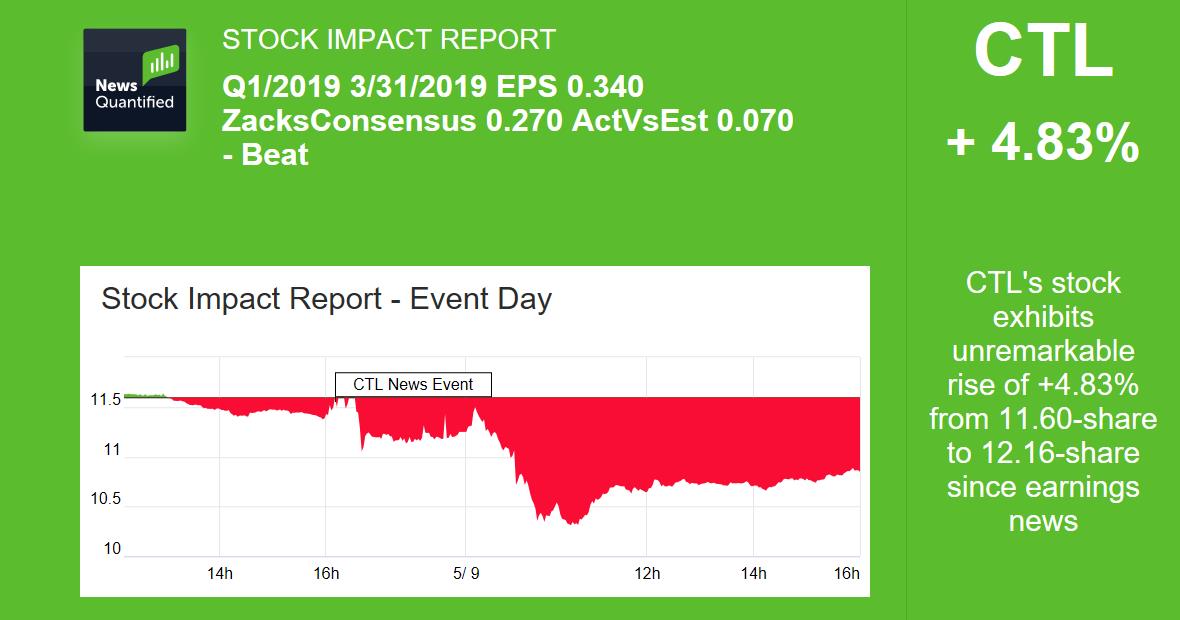This screenshot has width=1180, height=620.
Task: Click the first 14h x-axis label
Action: pos(220,574)
